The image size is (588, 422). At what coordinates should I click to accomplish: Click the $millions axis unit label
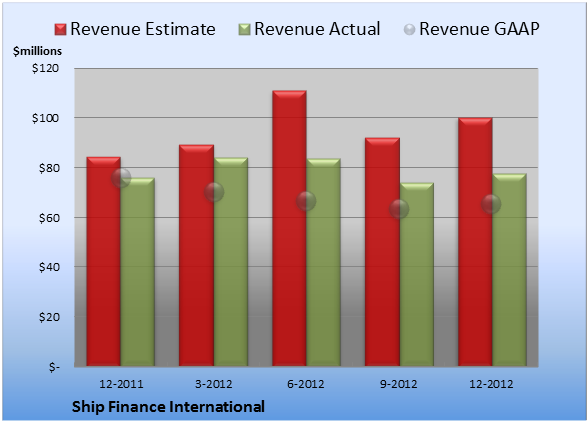tap(37, 51)
